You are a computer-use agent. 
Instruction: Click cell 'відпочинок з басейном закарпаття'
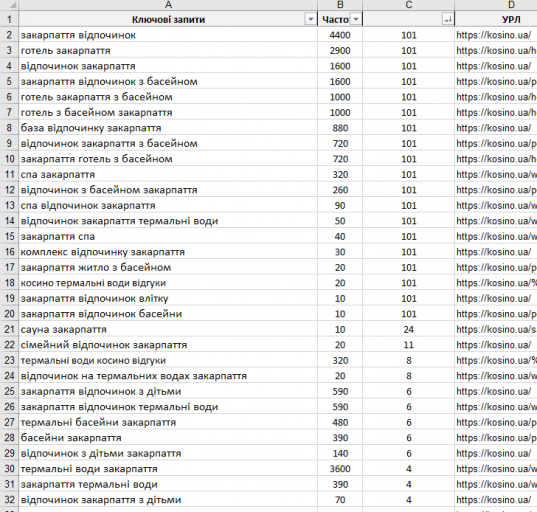[168, 190]
